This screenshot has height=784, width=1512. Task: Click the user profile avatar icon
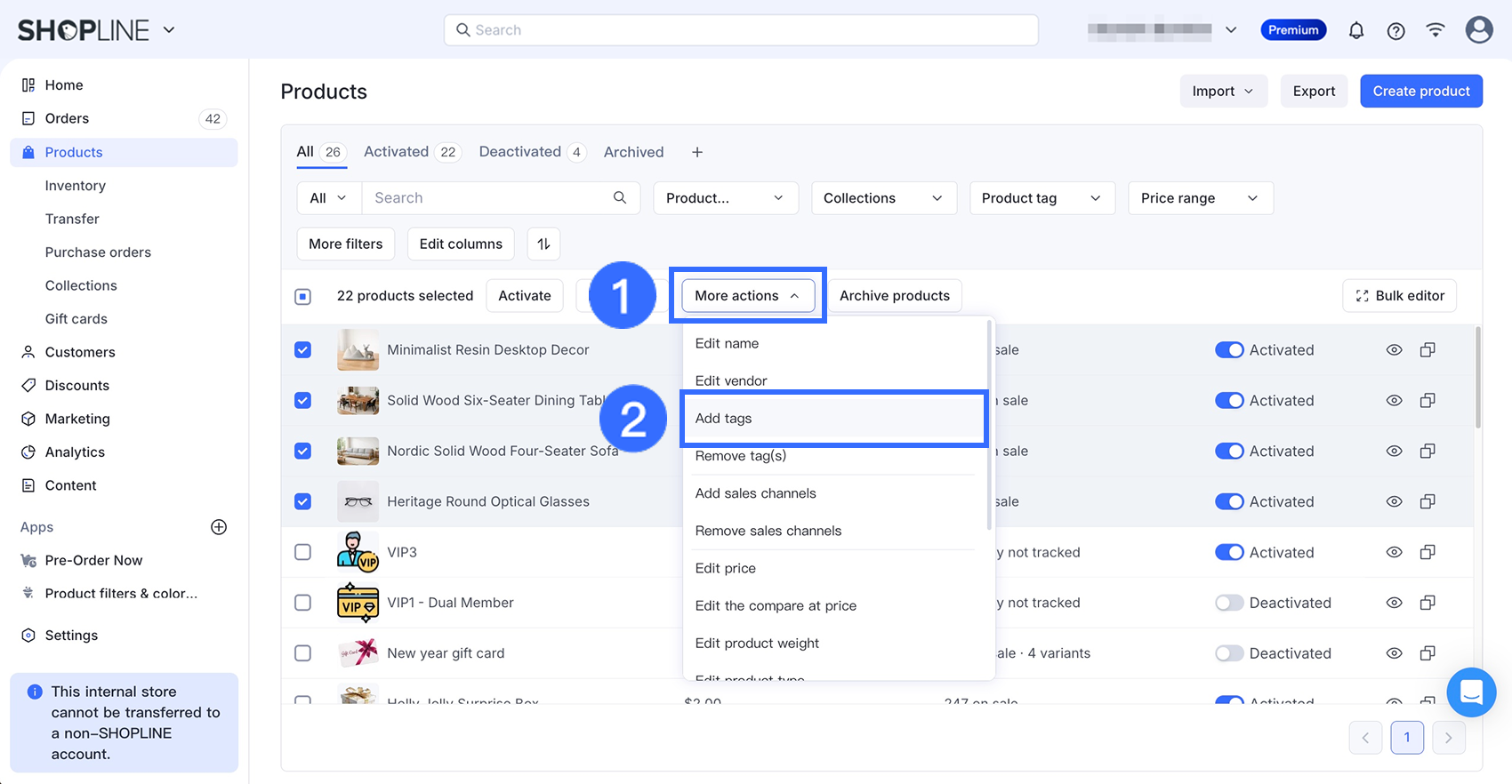click(1478, 30)
